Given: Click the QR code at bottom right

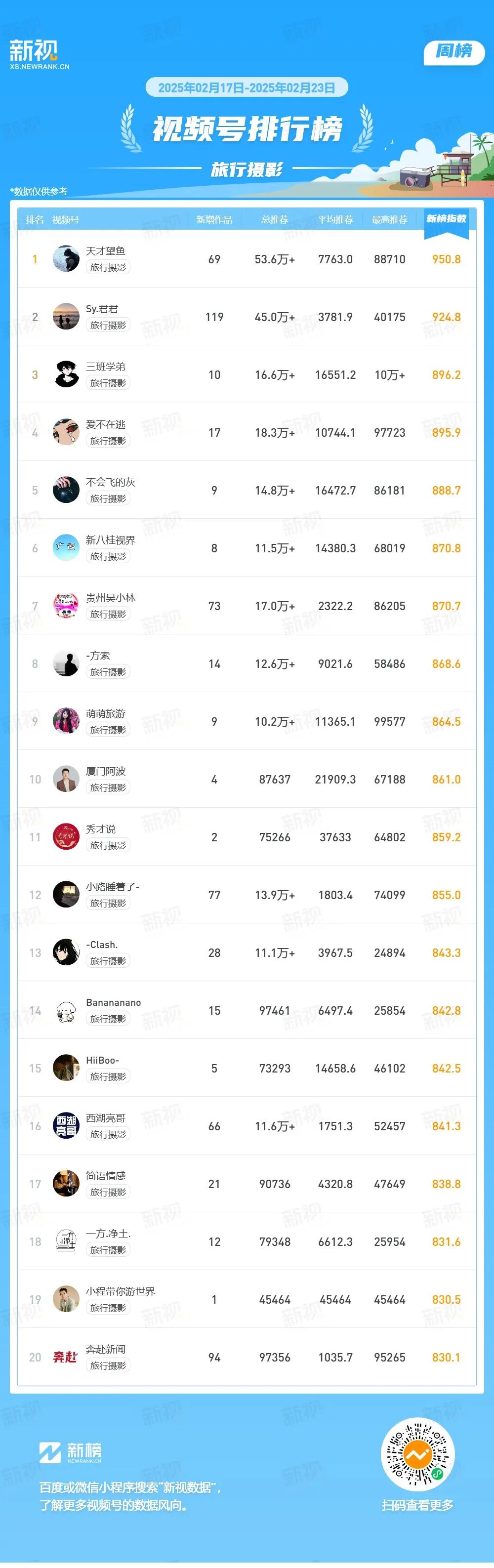Looking at the screenshot, I should (417, 1455).
